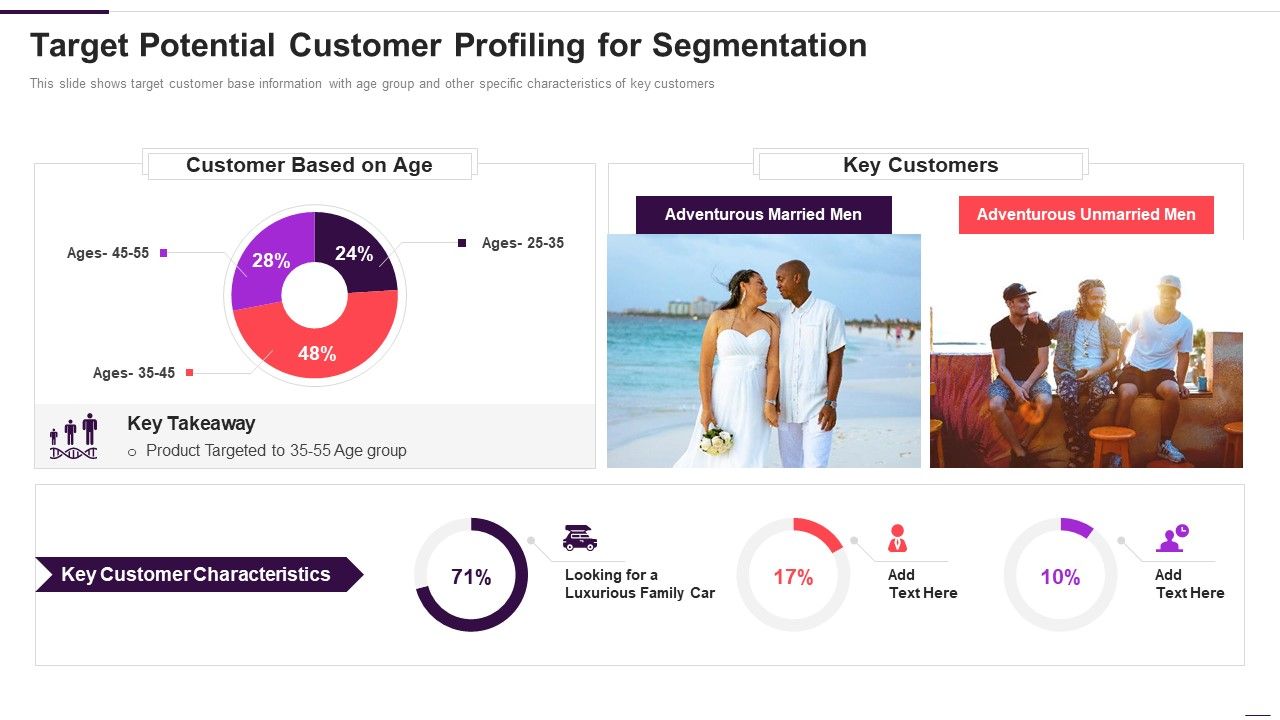Select the 24% dark donut chart segment
The image size is (1280, 720).
point(356,254)
